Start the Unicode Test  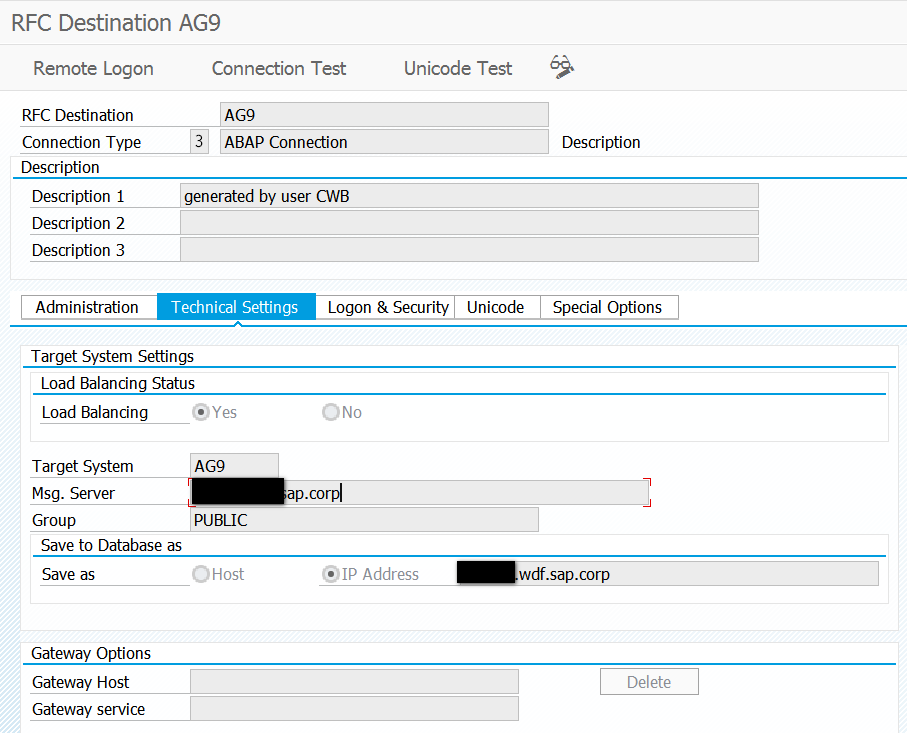[458, 68]
